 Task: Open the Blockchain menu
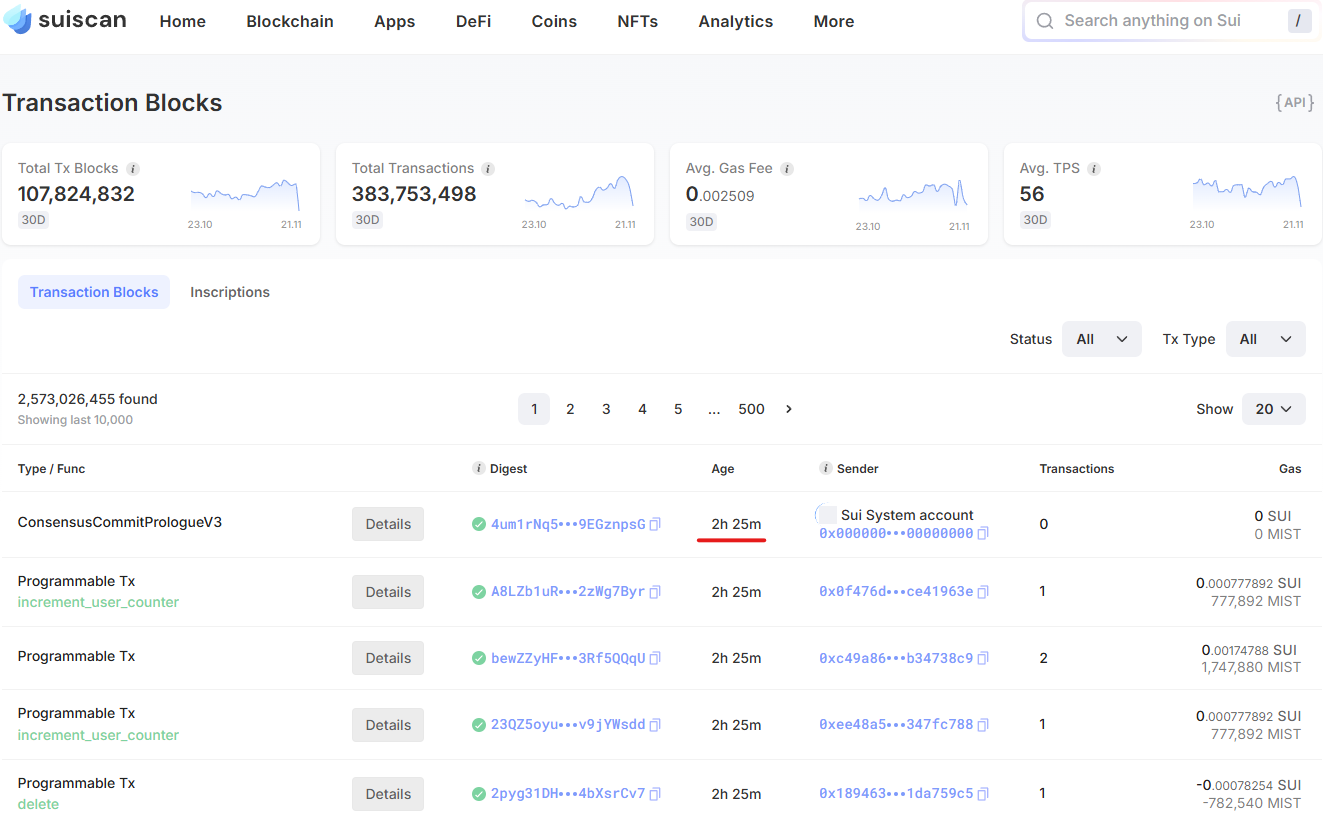click(290, 21)
